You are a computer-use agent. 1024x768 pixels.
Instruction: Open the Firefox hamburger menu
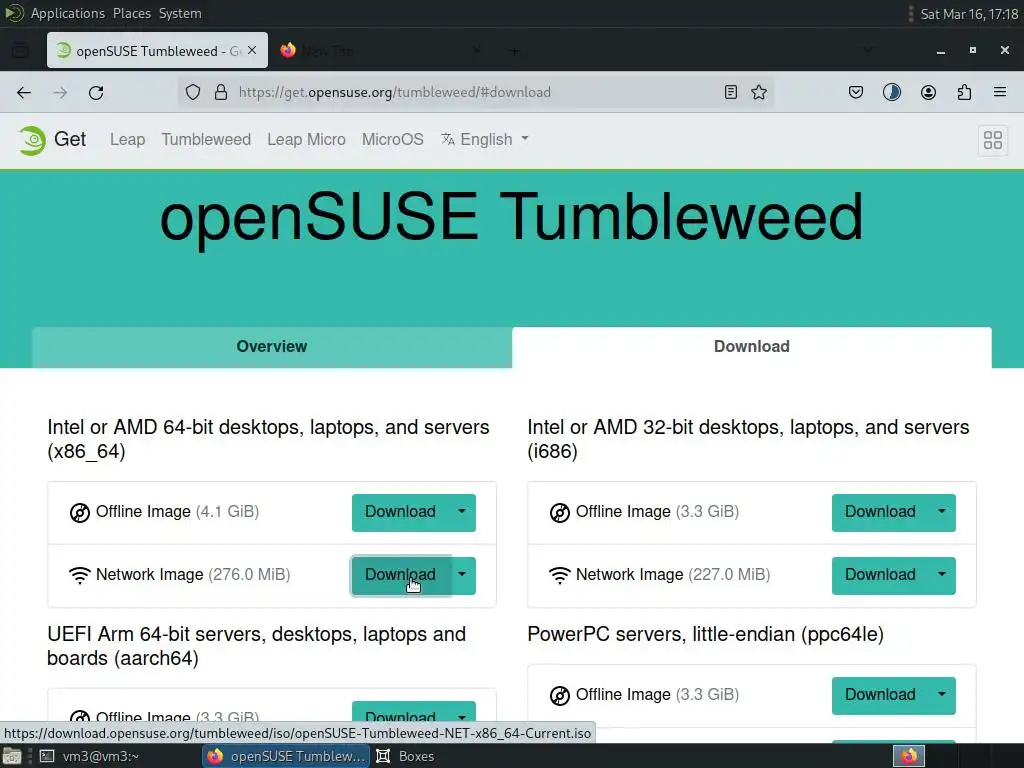(1000, 92)
